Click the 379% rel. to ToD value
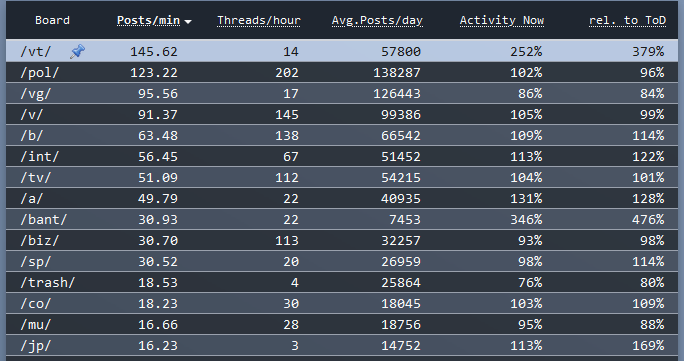The image size is (684, 361). point(648,52)
